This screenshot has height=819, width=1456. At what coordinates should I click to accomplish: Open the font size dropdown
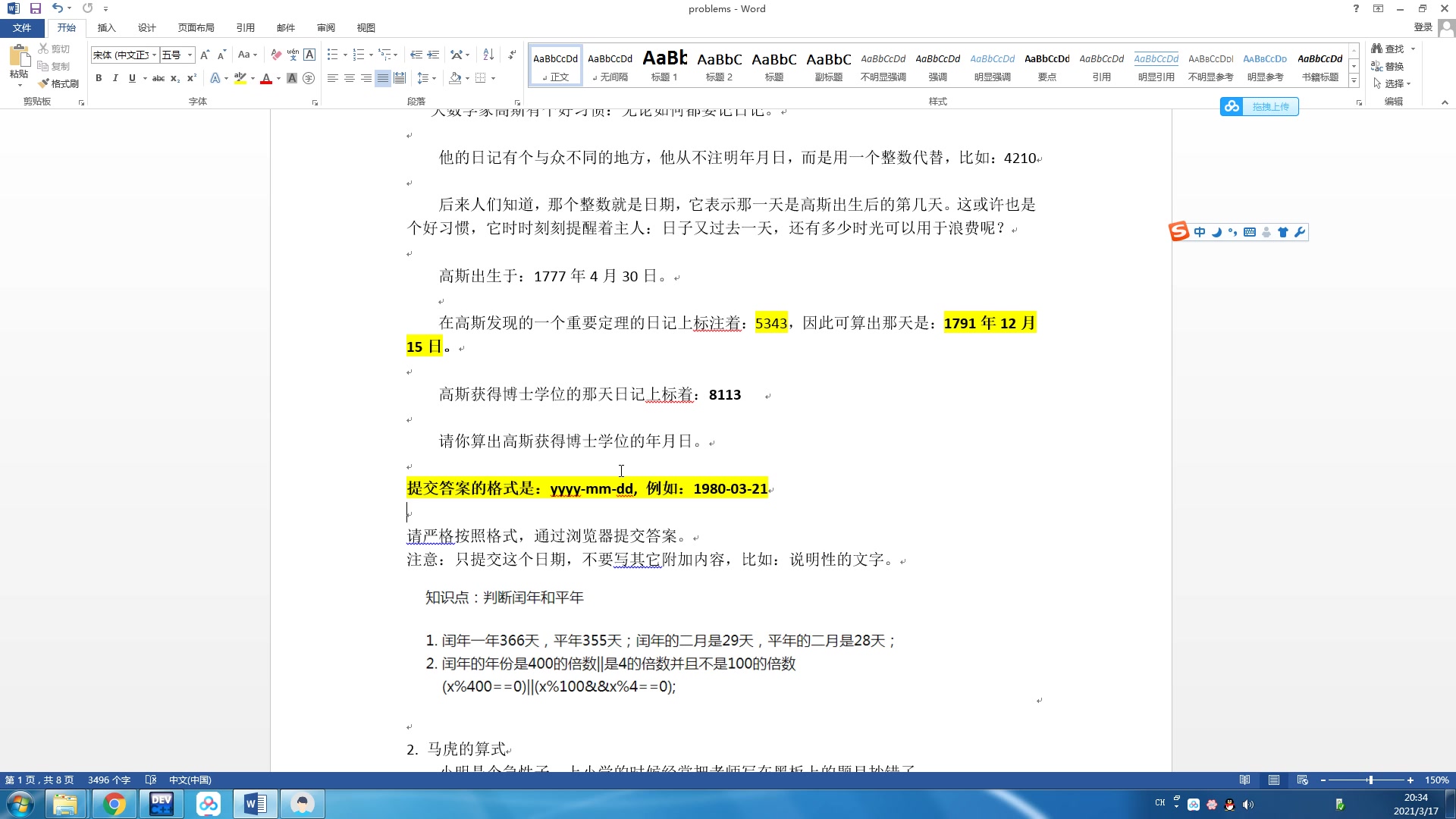pos(190,55)
